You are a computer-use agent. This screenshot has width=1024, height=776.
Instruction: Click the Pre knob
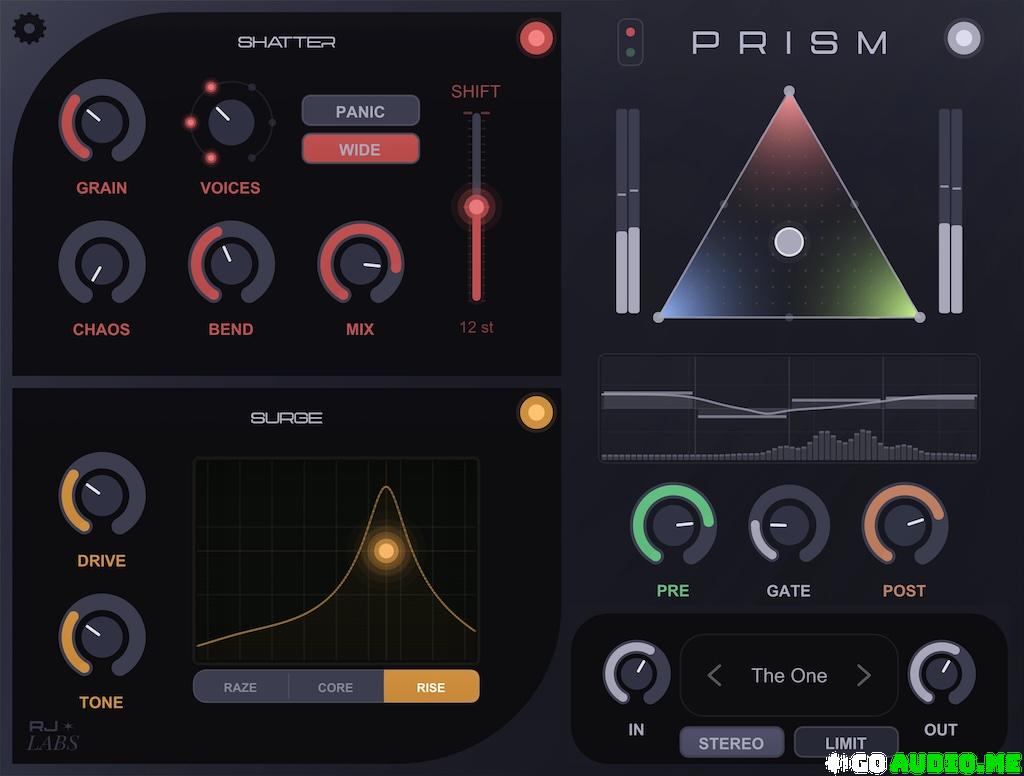673,525
